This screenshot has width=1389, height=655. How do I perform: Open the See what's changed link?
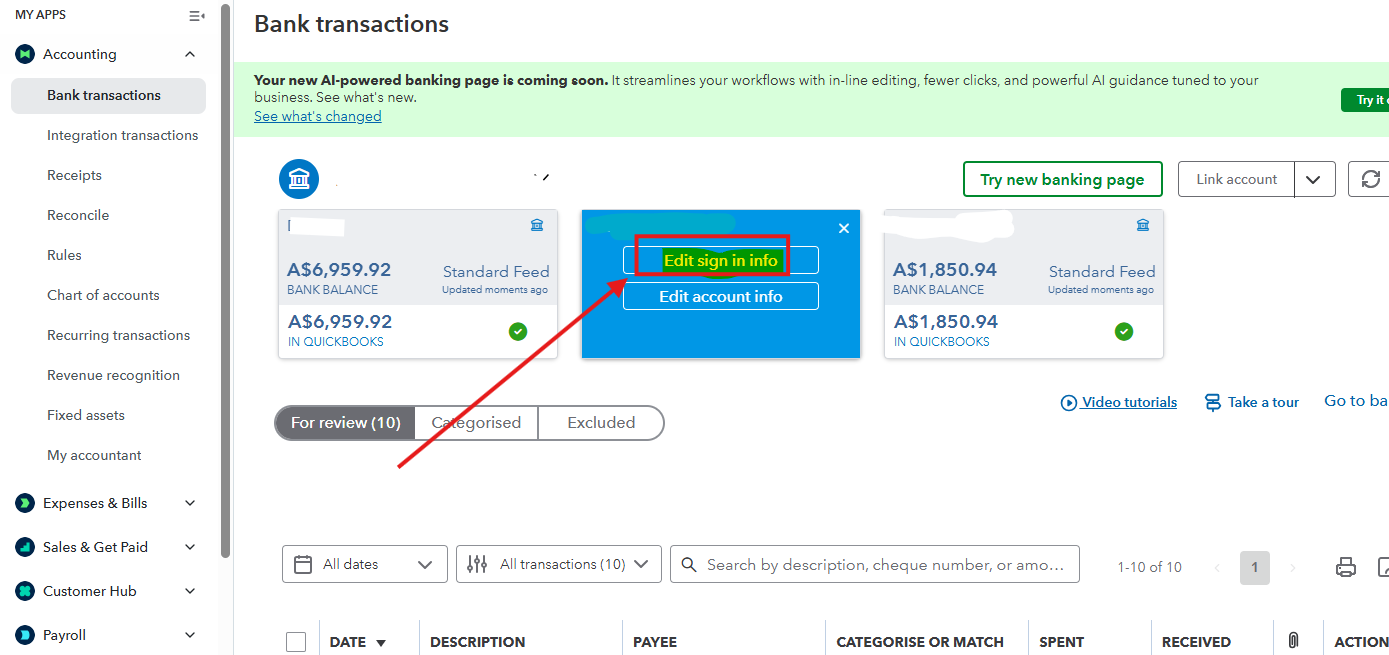[317, 116]
